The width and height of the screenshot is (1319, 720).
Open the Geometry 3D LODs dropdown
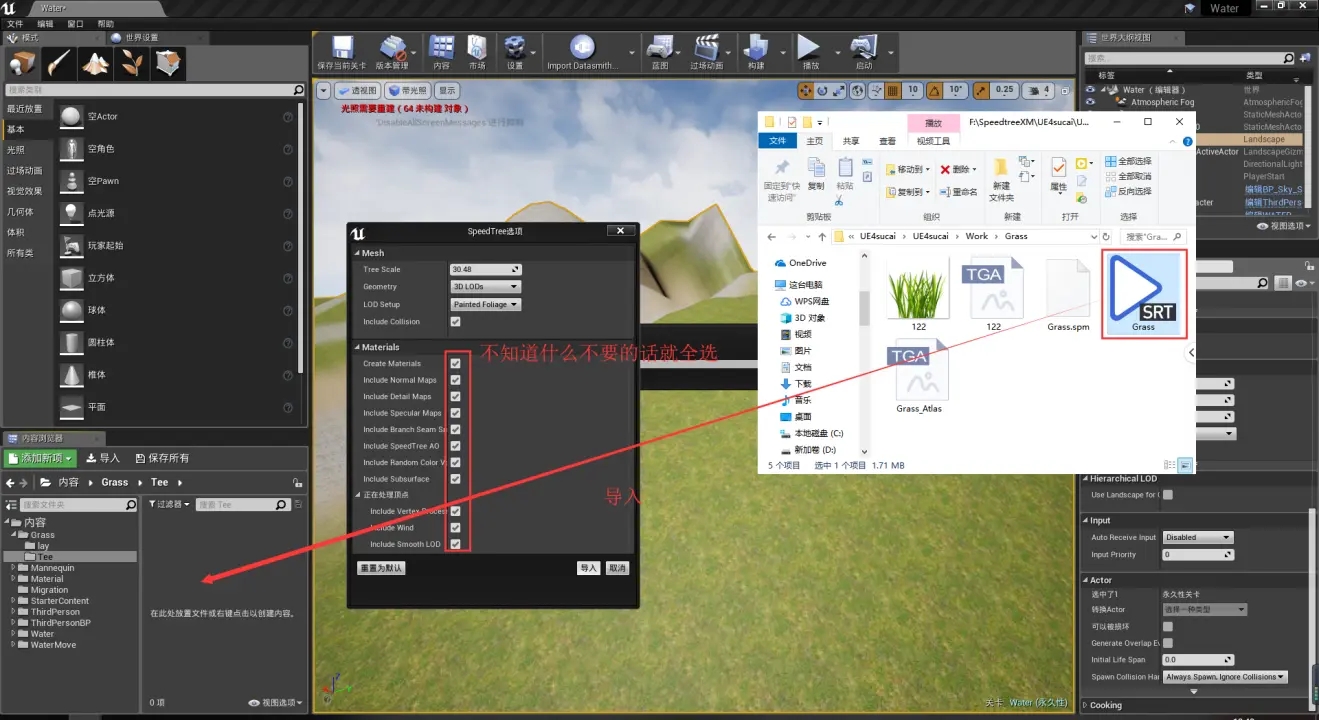point(486,287)
